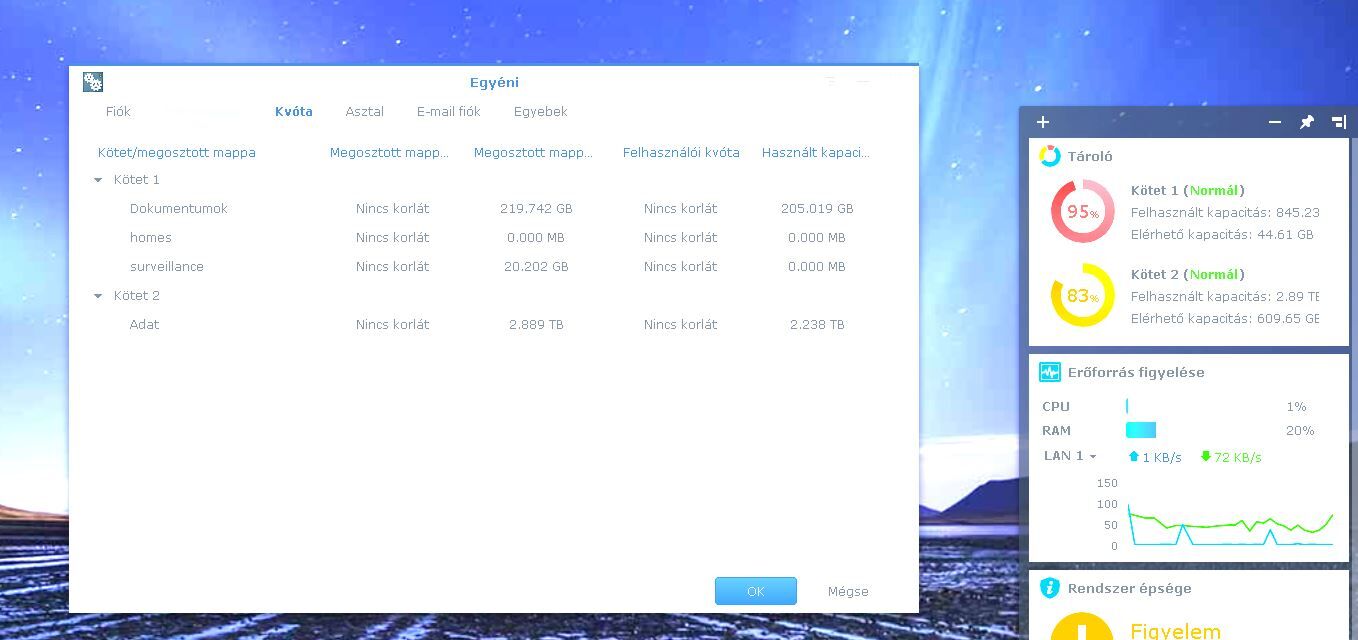Click Kötet 1 (Normál) in storage widget
The width and height of the screenshot is (1358, 640).
tap(1188, 190)
